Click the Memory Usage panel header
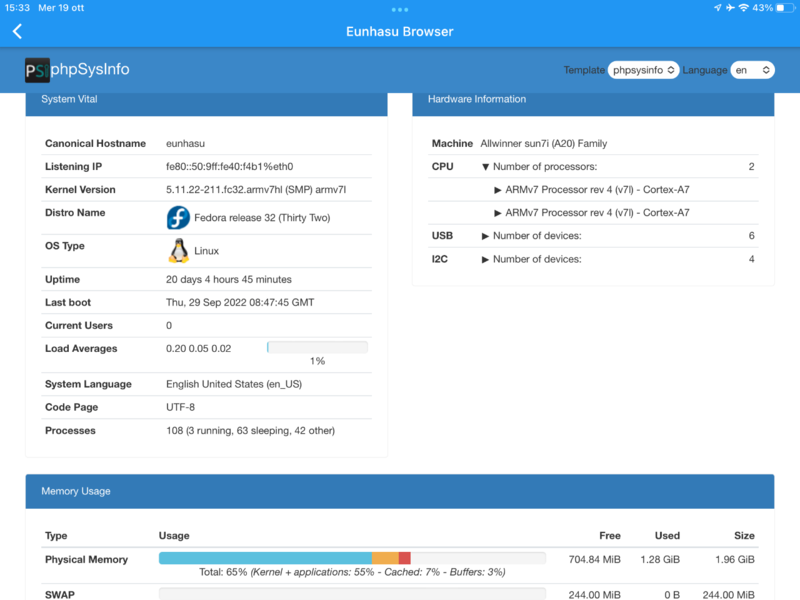 pos(400,491)
